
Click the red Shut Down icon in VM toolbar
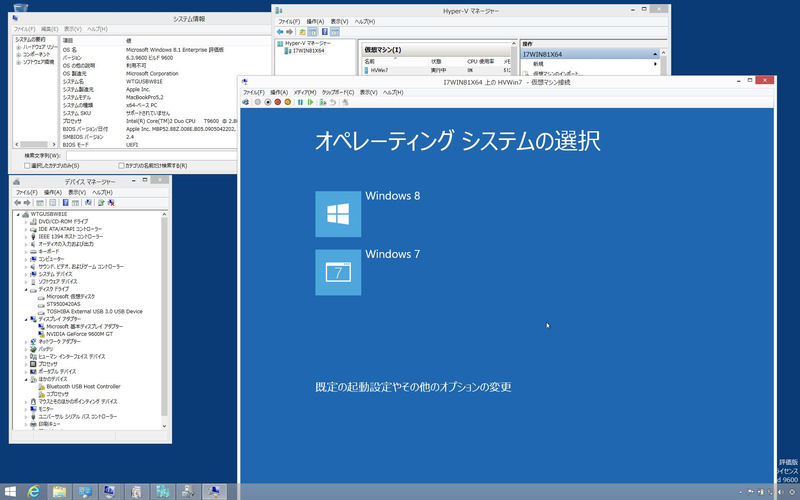pyautogui.click(x=278, y=102)
